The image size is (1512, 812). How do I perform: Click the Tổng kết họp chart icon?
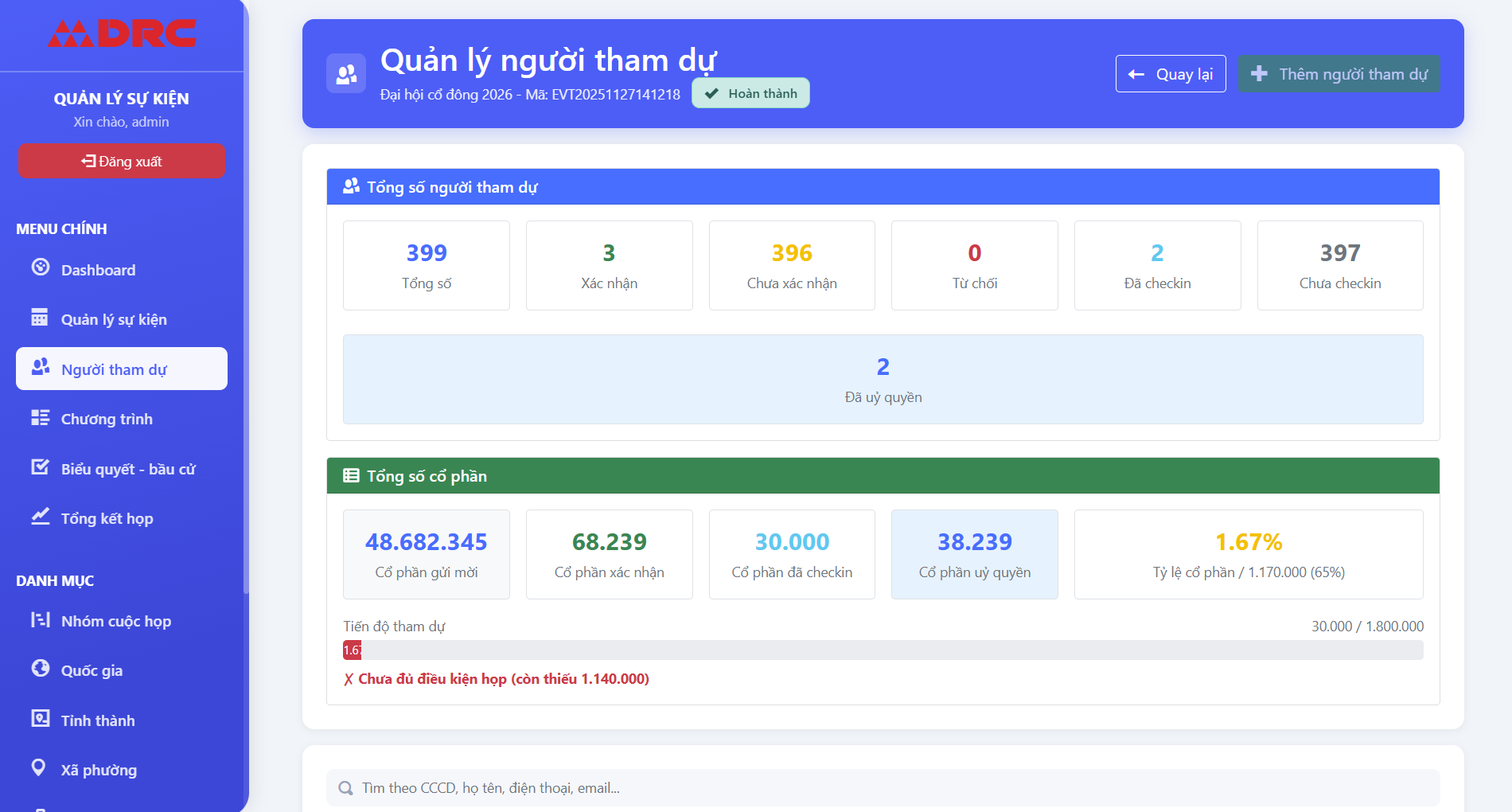pyautogui.click(x=40, y=517)
